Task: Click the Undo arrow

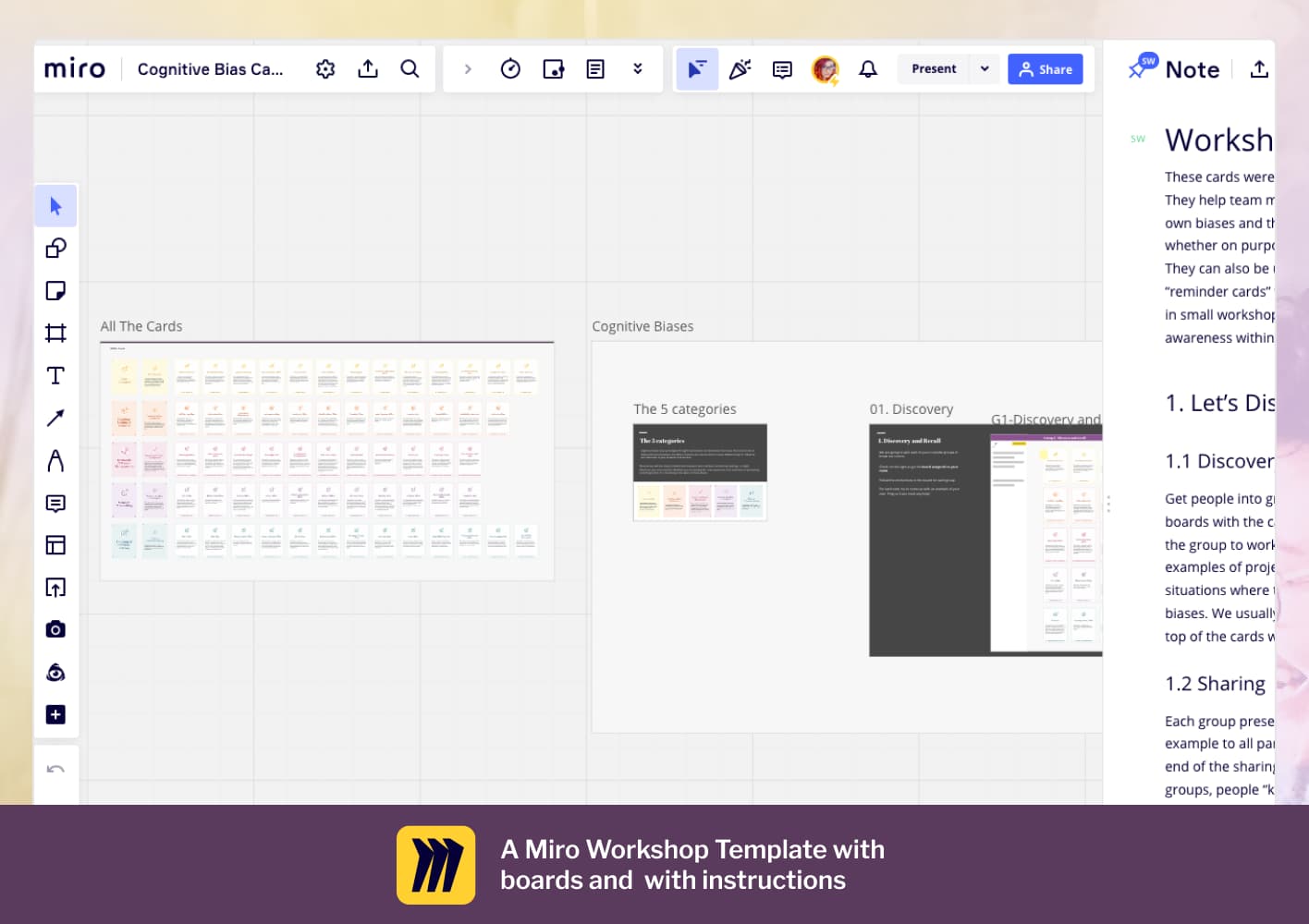Action: [55, 769]
